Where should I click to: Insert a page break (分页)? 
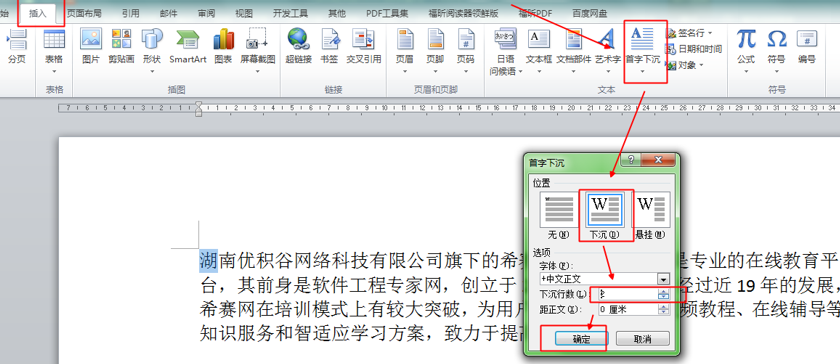click(16, 47)
